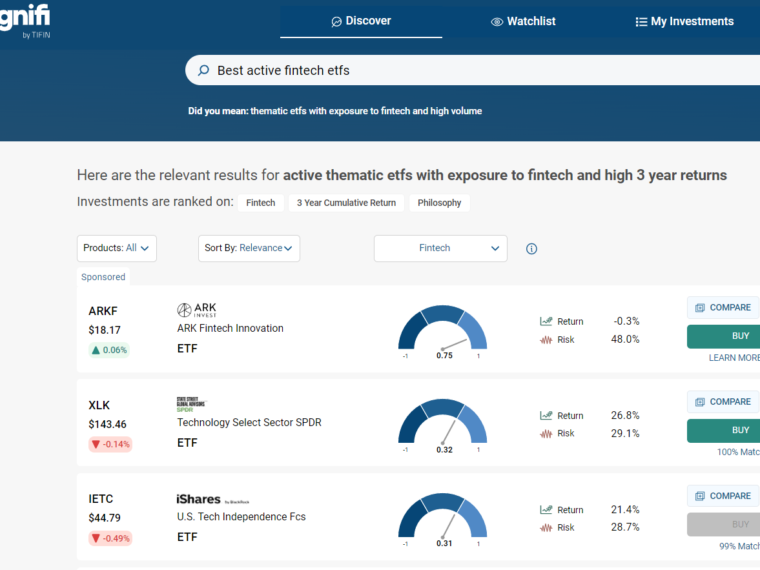Image resolution: width=760 pixels, height=570 pixels.
Task: Click the Sponsored label
Action: coord(103,277)
